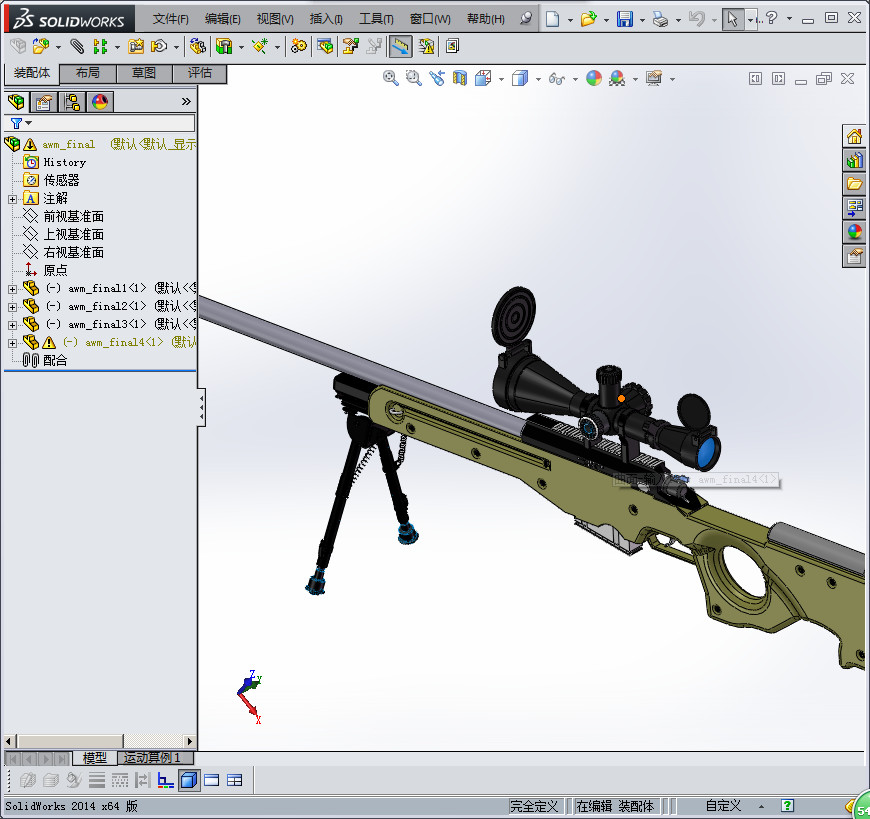Image resolution: width=870 pixels, height=819 pixels.
Task: Select the Mate tool
Action: 77,45
